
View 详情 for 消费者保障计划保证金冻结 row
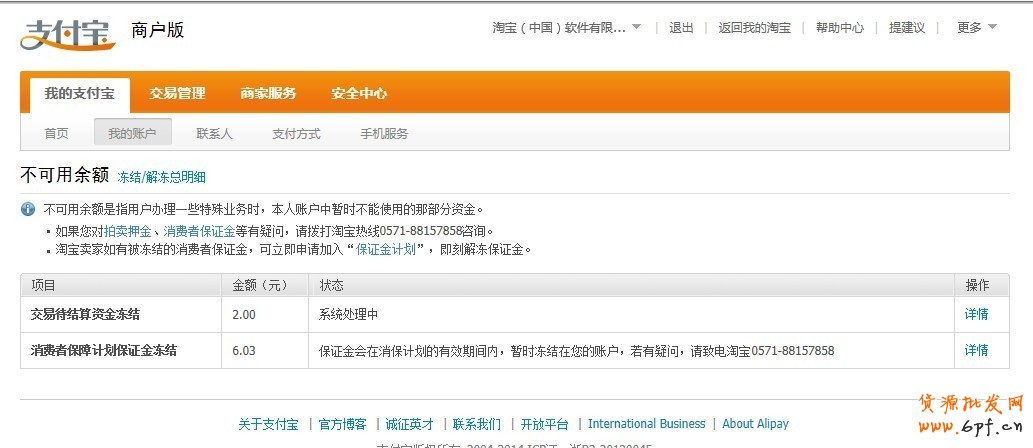click(x=976, y=350)
